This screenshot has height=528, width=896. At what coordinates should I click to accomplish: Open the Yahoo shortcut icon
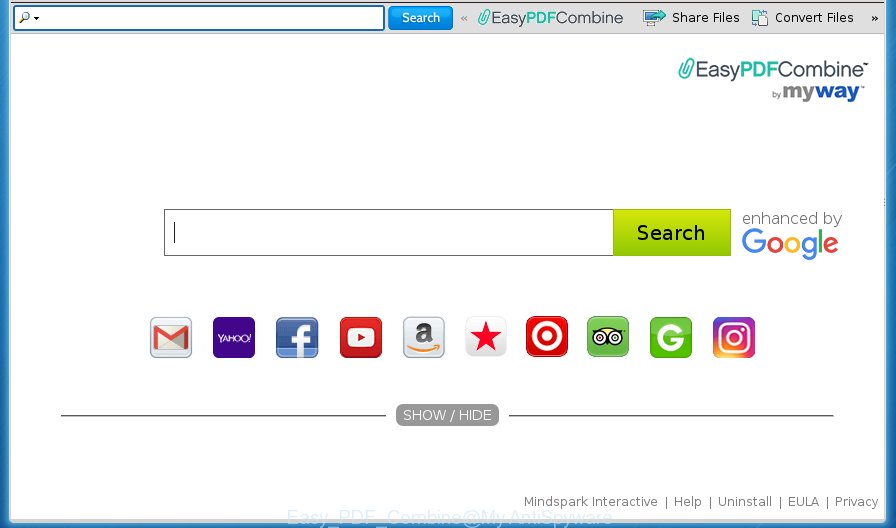pyautogui.click(x=234, y=337)
